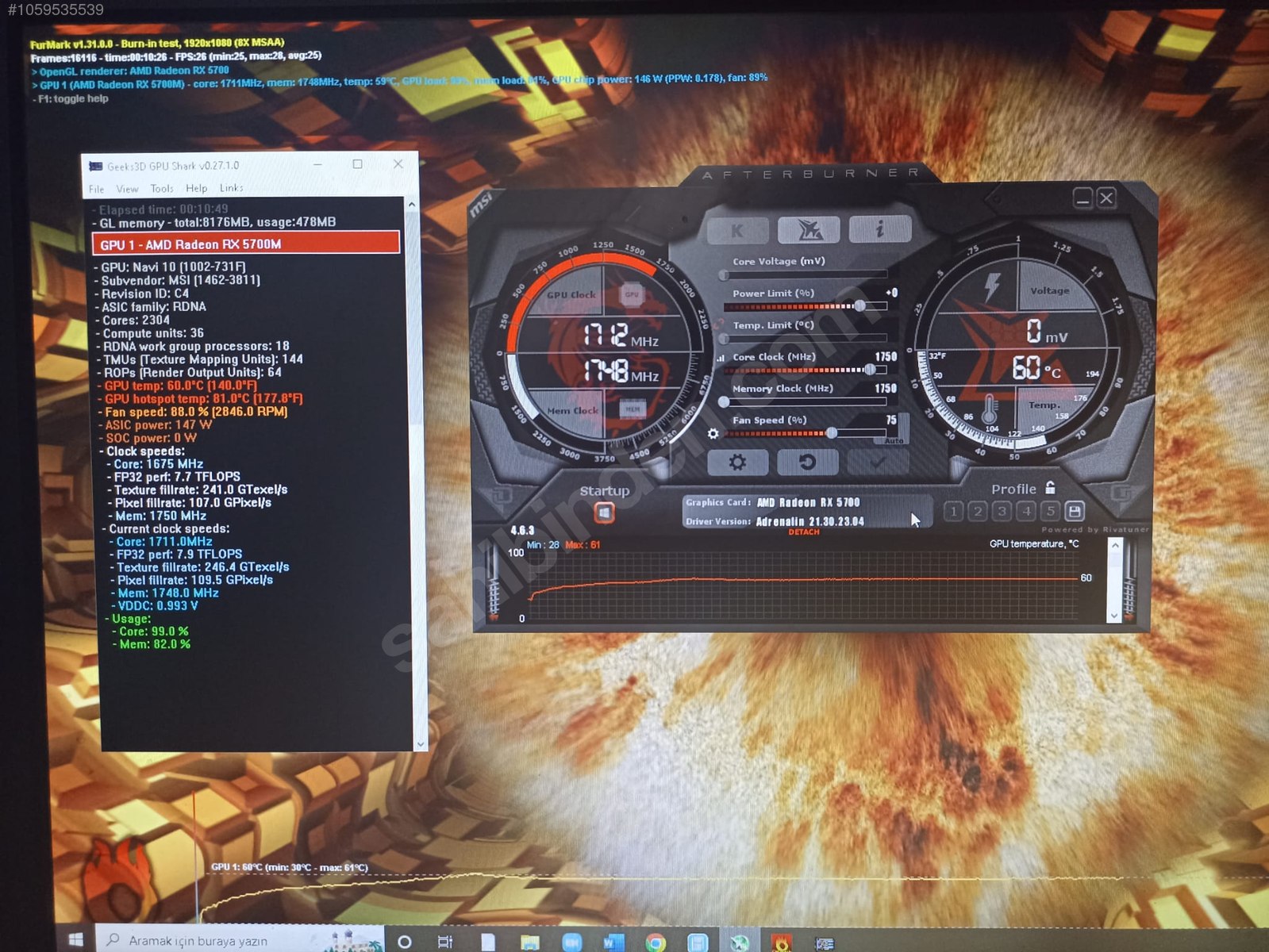Viewport: 1269px width, 952px height.
Task: Click GPU hotspot temp line in GPU Shark
Action: click(204, 399)
